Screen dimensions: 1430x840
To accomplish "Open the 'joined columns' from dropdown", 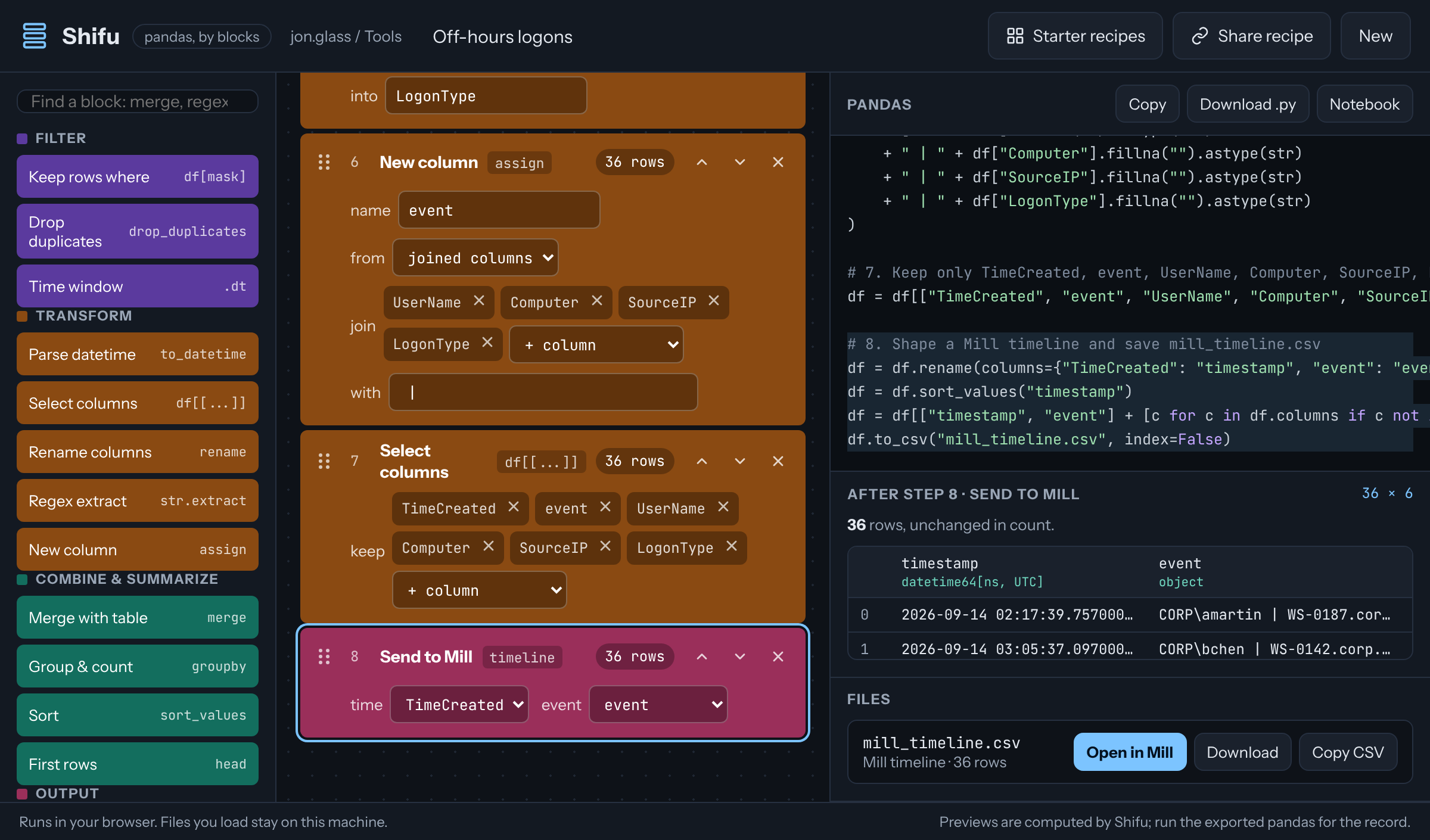I will tap(475, 258).
